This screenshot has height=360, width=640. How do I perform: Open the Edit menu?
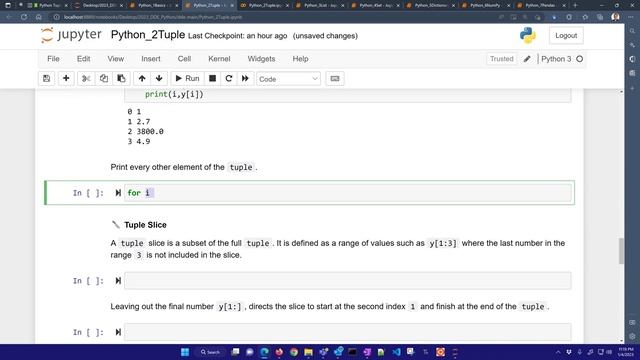click(x=83, y=59)
